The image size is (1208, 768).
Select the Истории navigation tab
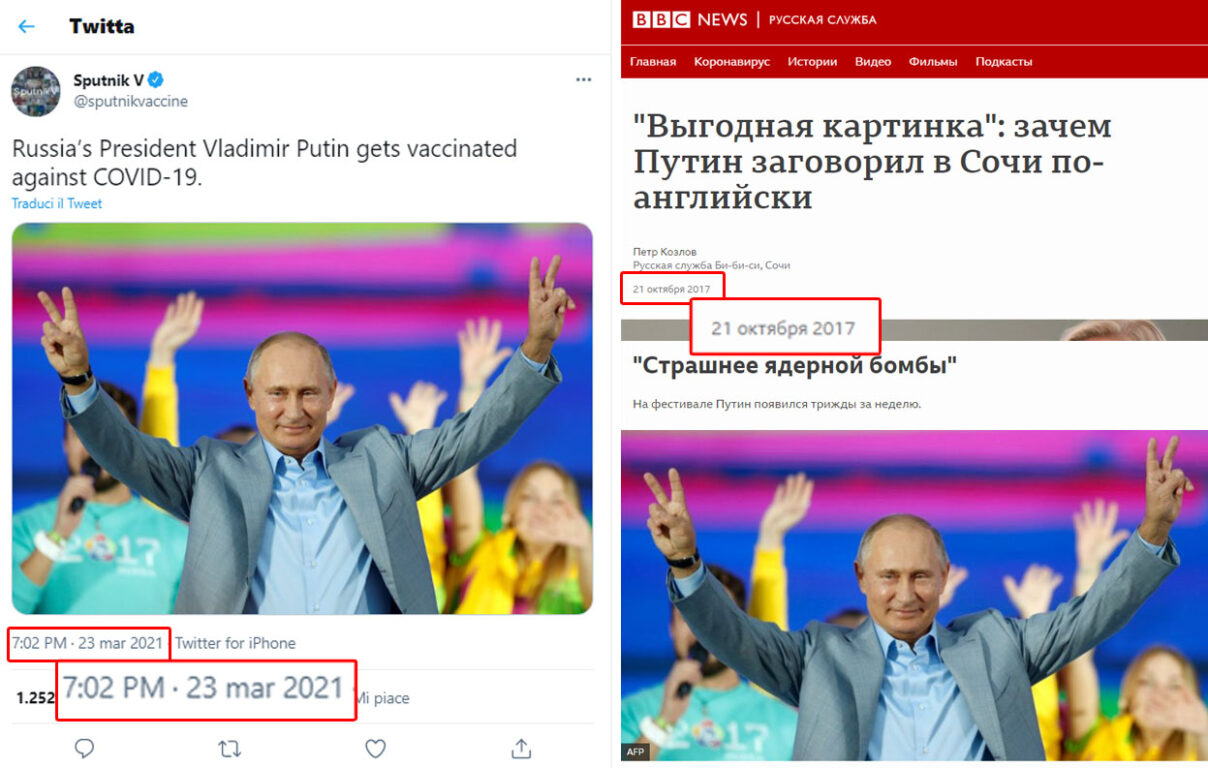pyautogui.click(x=812, y=62)
